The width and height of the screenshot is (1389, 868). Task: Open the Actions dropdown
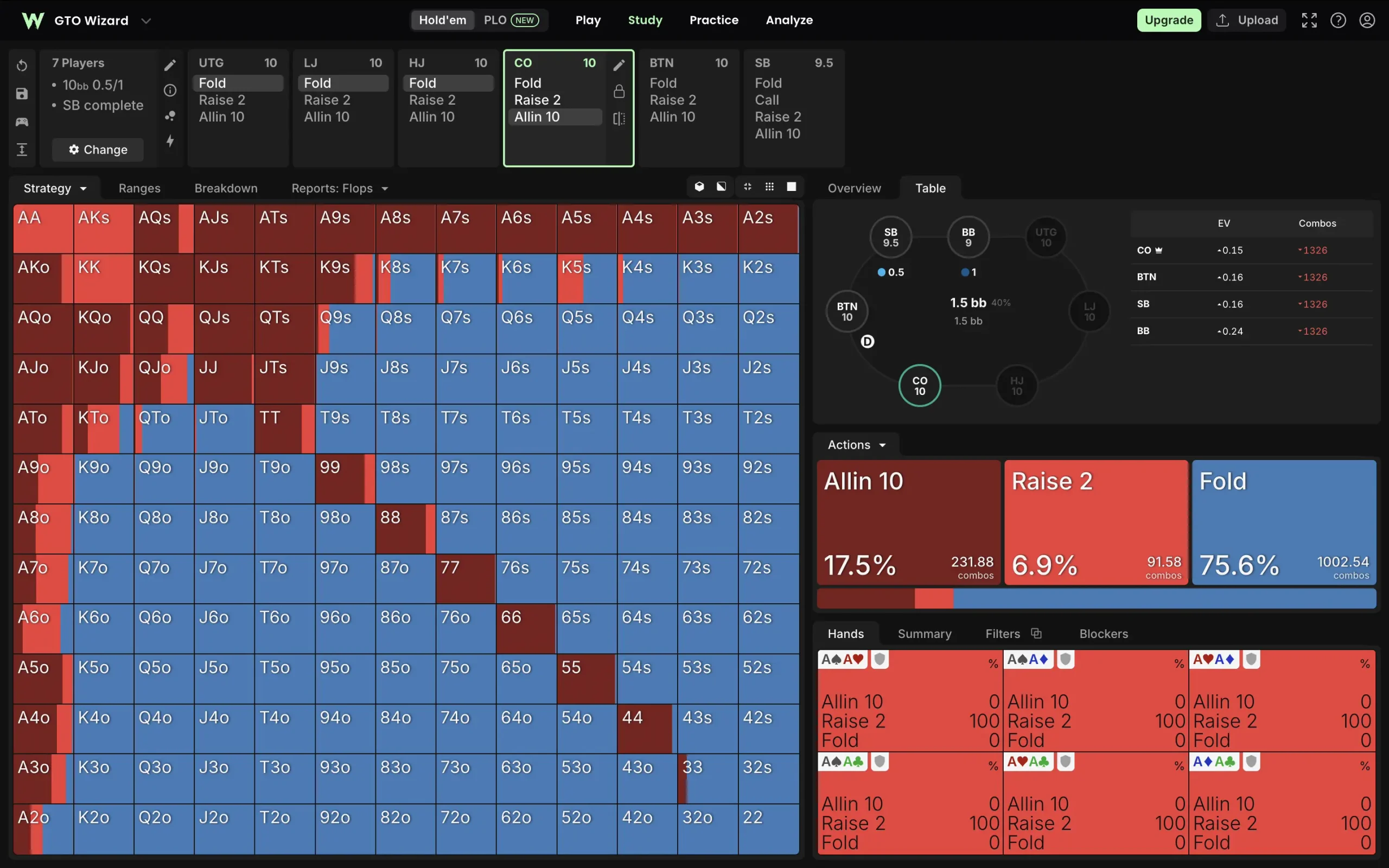(856, 445)
